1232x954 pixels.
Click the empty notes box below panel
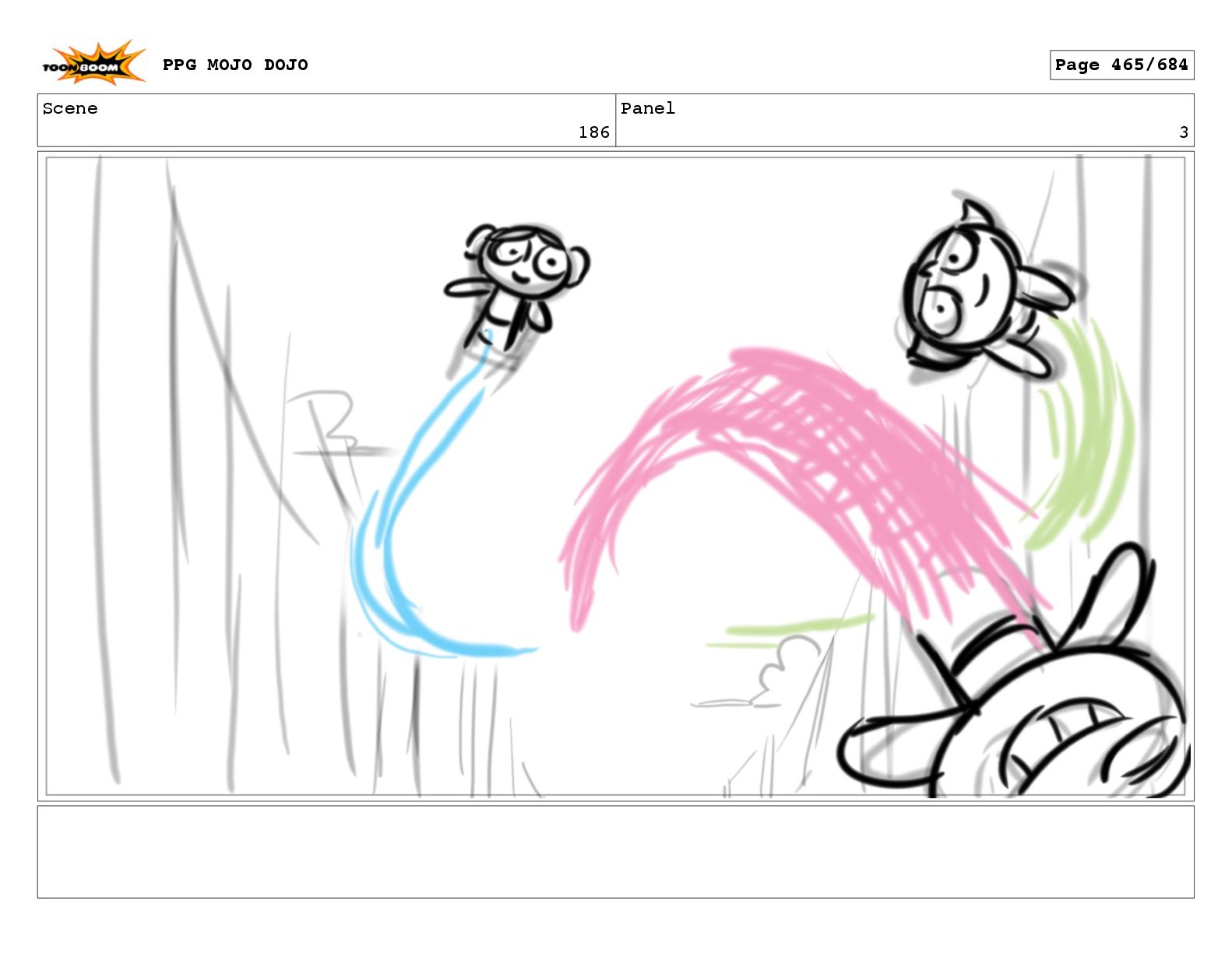615,852
